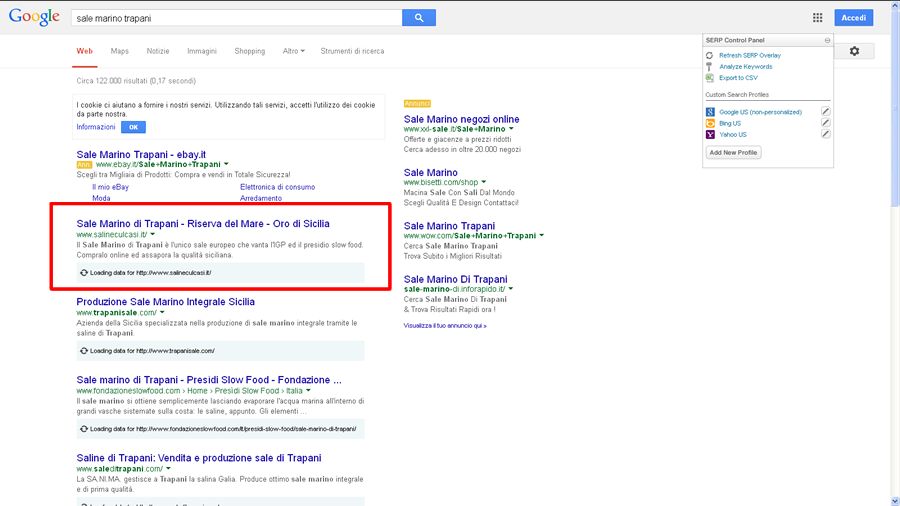Click loading spinner icon for trapanisale.com
The height and width of the screenshot is (506, 900).
pyautogui.click(x=84, y=351)
